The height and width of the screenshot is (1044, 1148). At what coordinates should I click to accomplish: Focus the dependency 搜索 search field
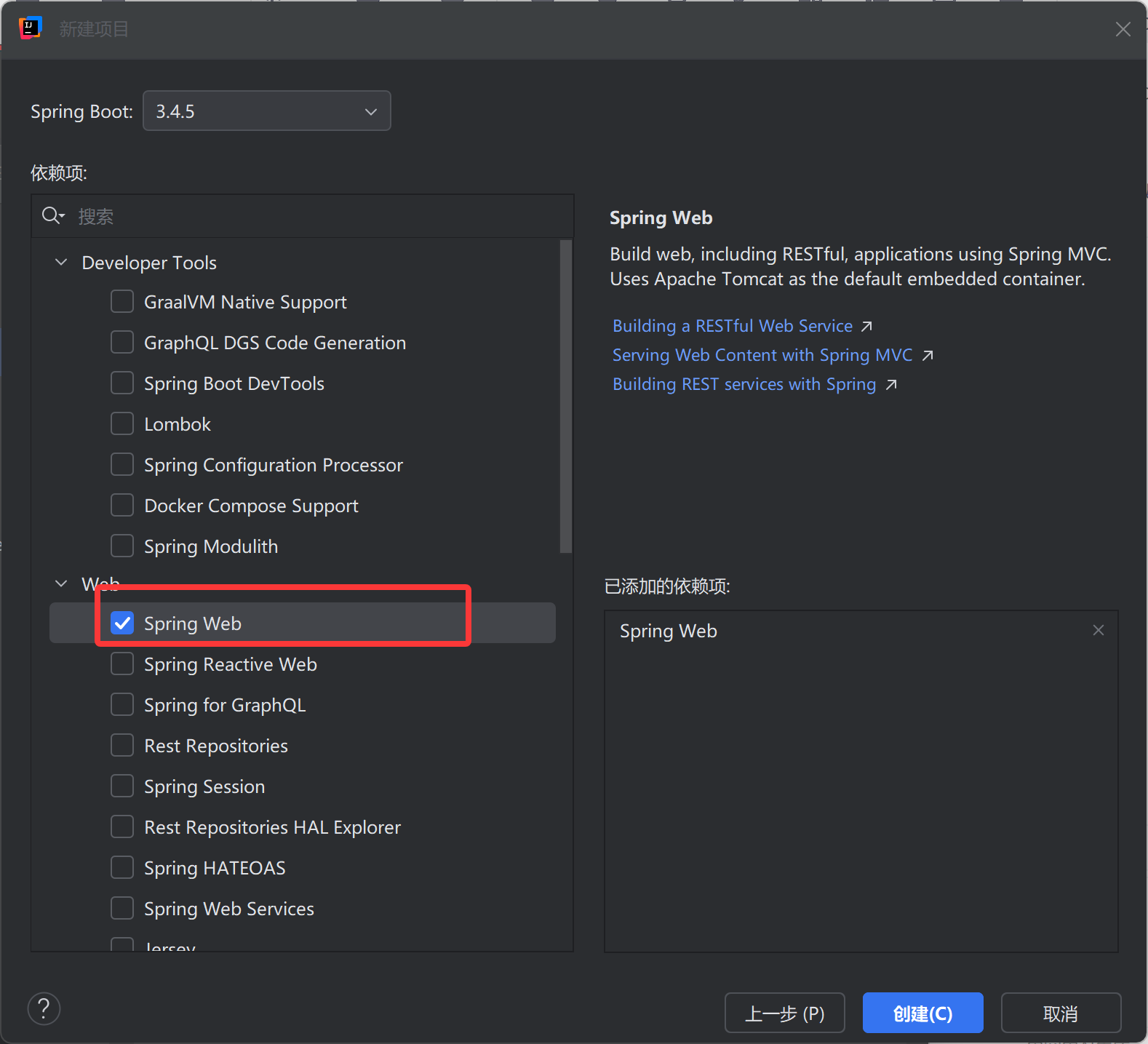303,216
